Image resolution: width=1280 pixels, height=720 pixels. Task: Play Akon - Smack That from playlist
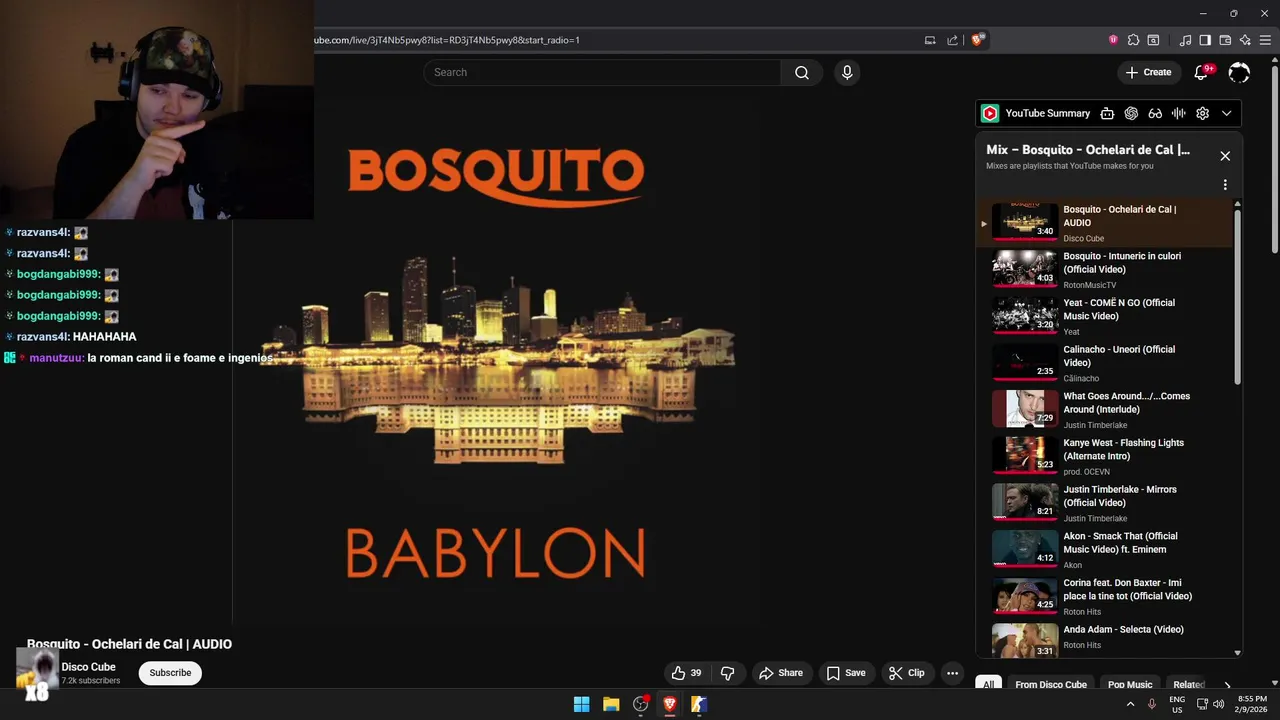[1105, 550]
